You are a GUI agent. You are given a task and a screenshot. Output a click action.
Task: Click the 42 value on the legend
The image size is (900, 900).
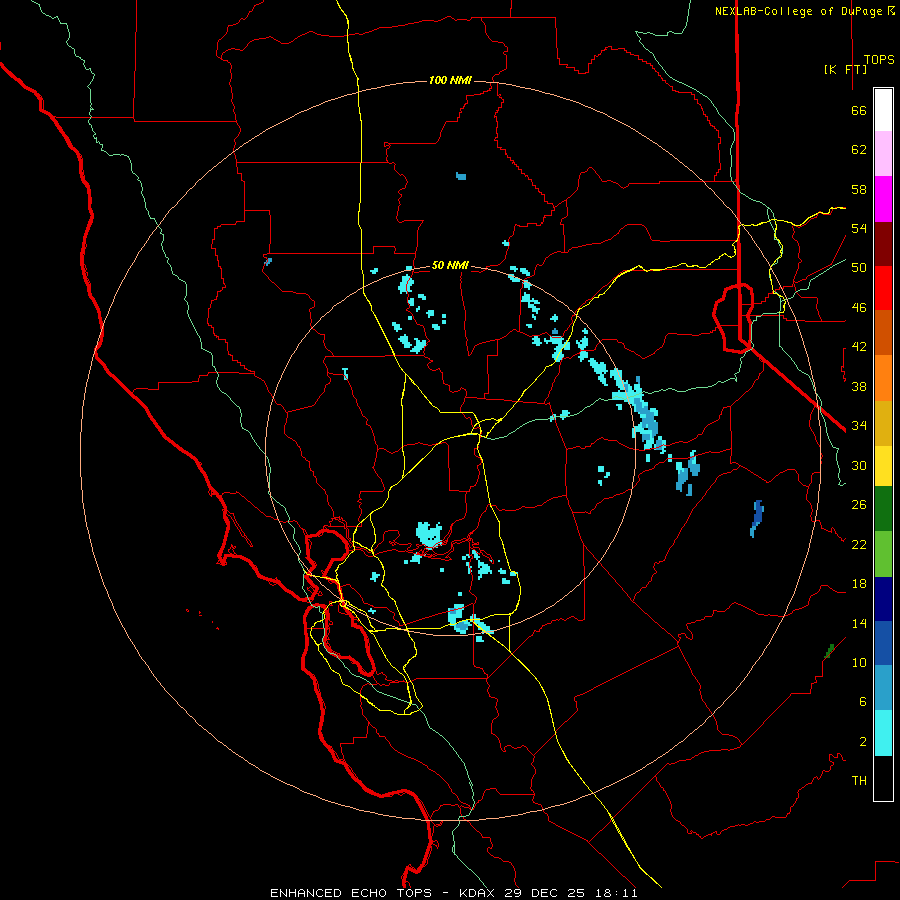click(859, 347)
